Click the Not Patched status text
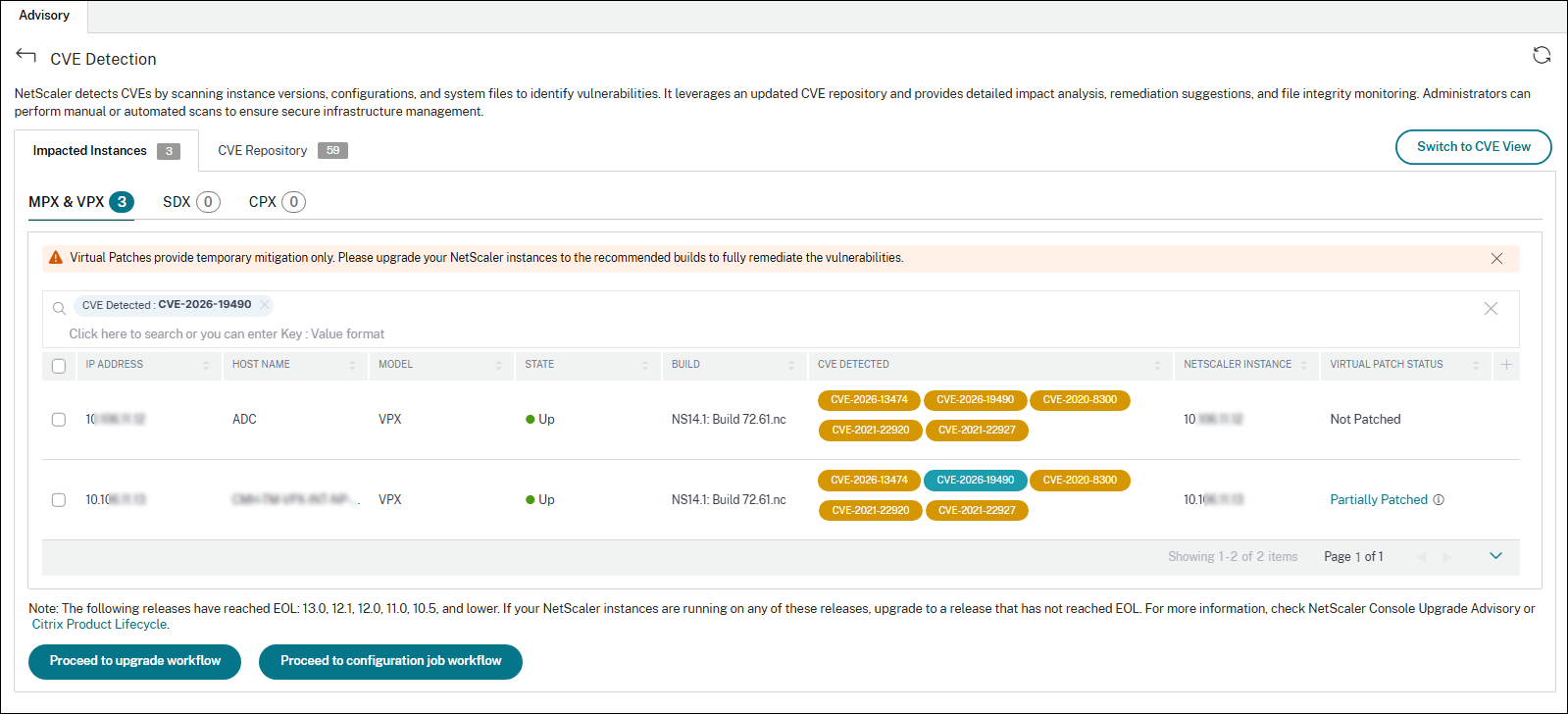 (x=1365, y=419)
